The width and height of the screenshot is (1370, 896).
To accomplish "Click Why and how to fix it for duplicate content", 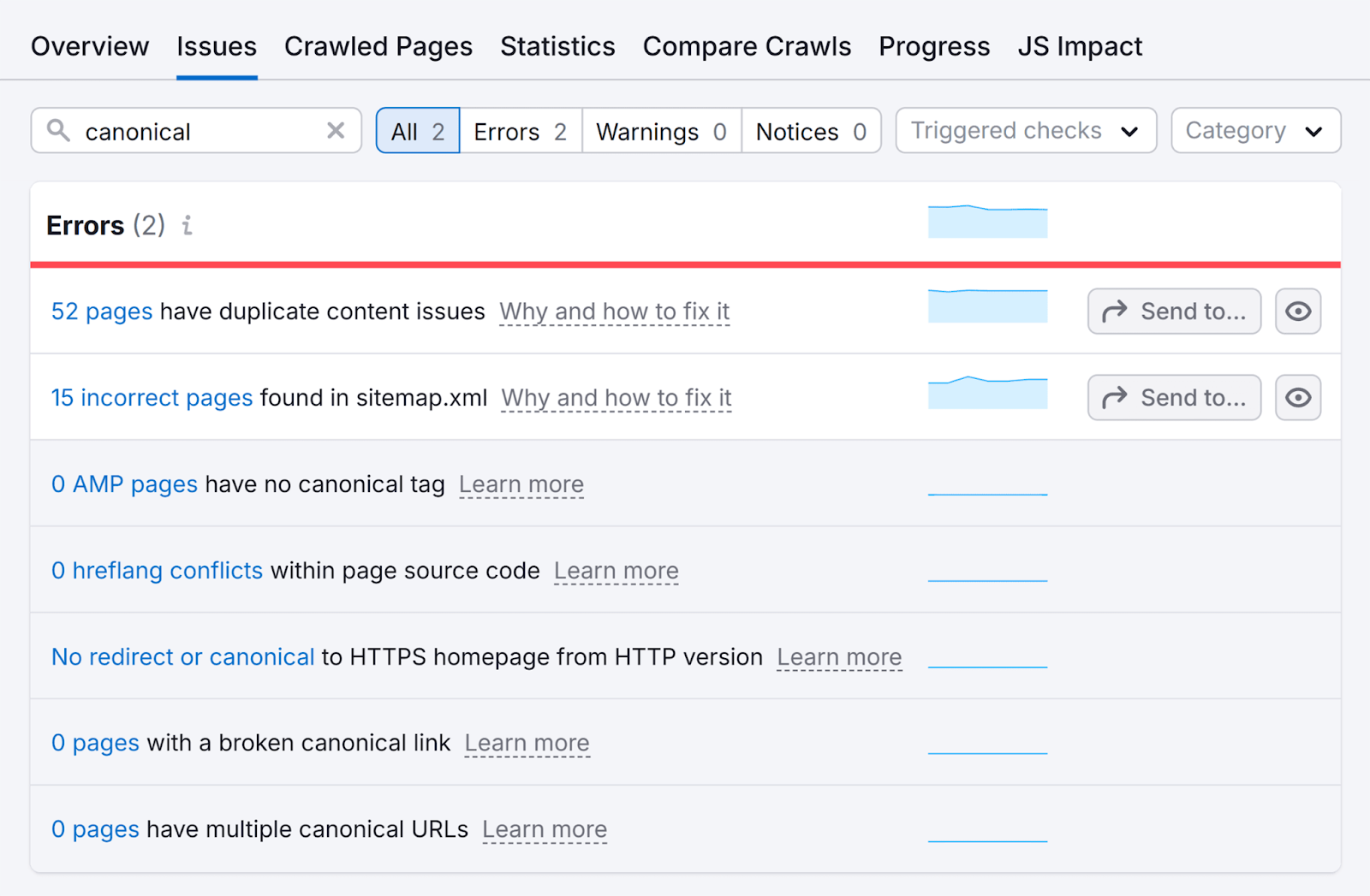I will (x=613, y=311).
